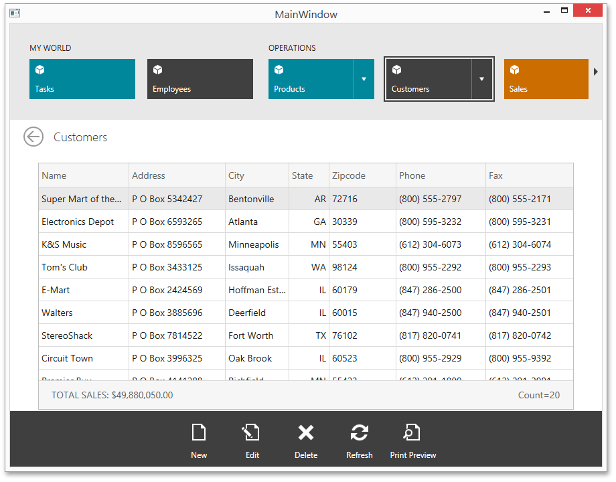Screen dimensions: 616x482
Task: Select the Products tile
Action: pyautogui.click(x=310, y=79)
